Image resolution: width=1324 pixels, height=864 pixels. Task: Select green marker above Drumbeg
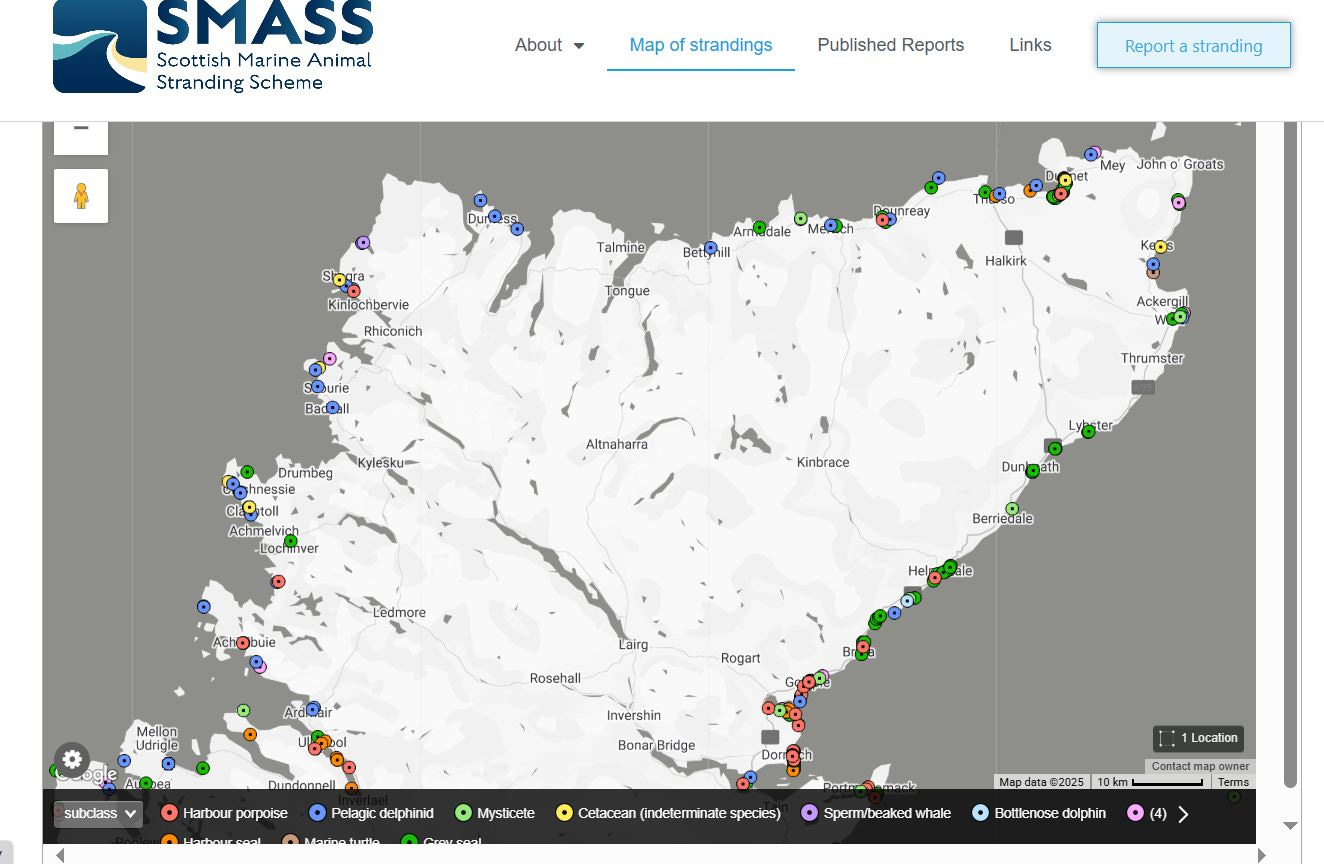(247, 472)
